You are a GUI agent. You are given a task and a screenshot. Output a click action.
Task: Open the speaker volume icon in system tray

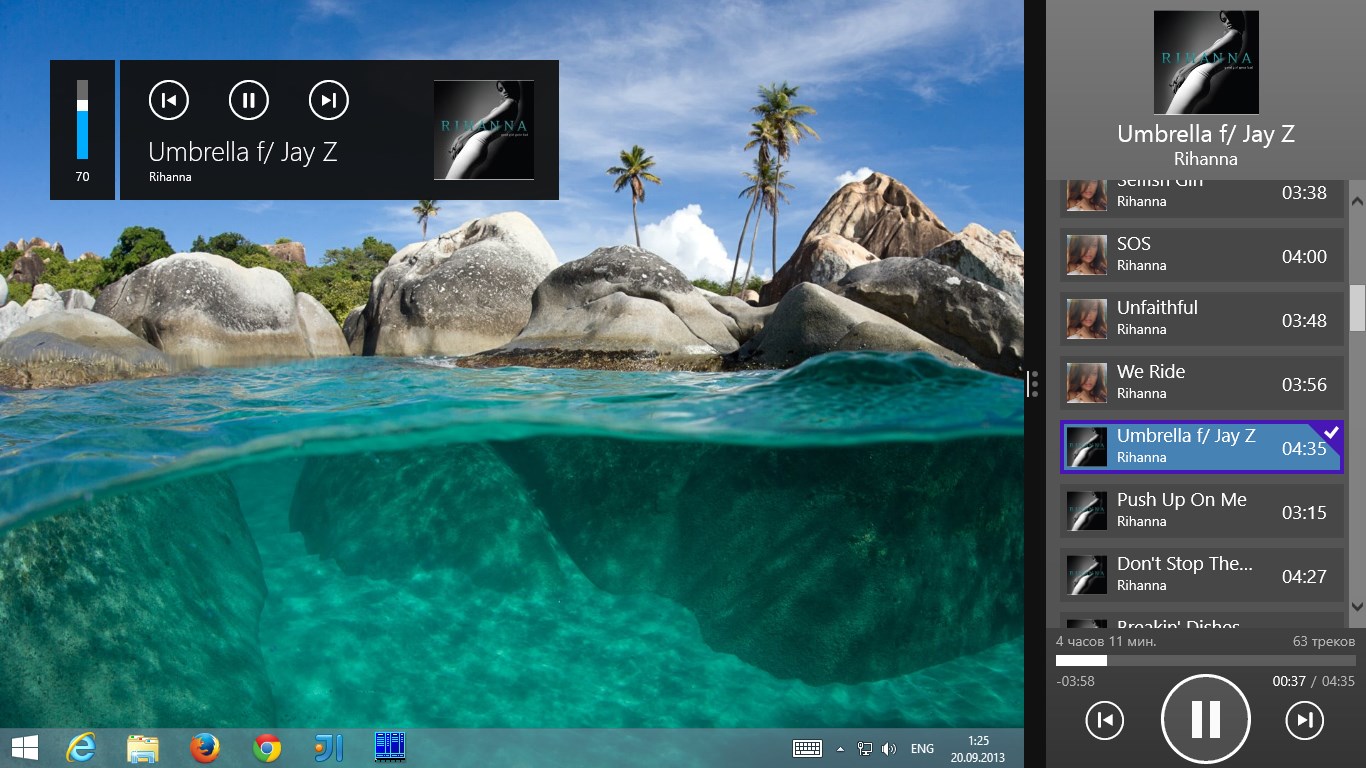(888, 747)
